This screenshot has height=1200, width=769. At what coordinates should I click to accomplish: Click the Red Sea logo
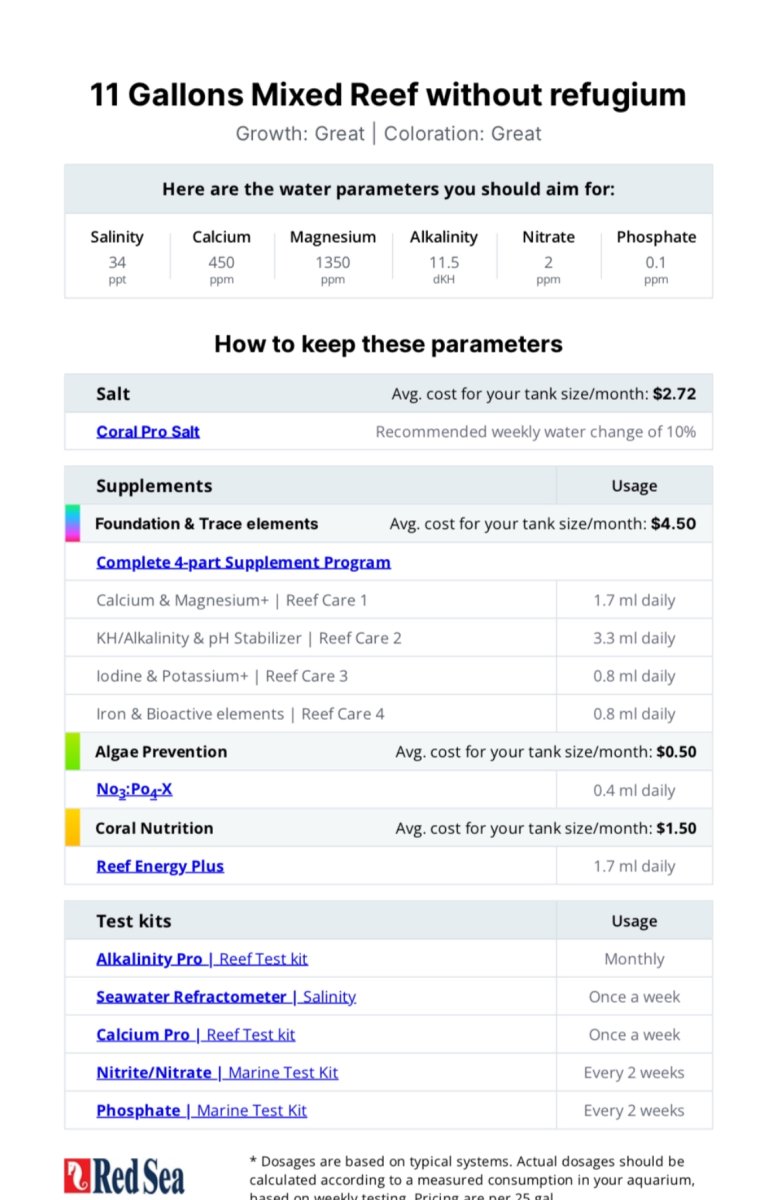coord(124,1176)
